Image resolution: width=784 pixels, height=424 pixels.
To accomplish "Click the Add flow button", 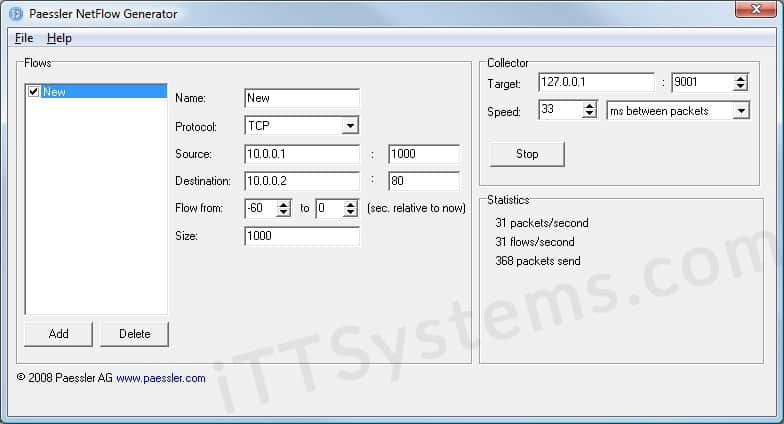I will [x=58, y=334].
